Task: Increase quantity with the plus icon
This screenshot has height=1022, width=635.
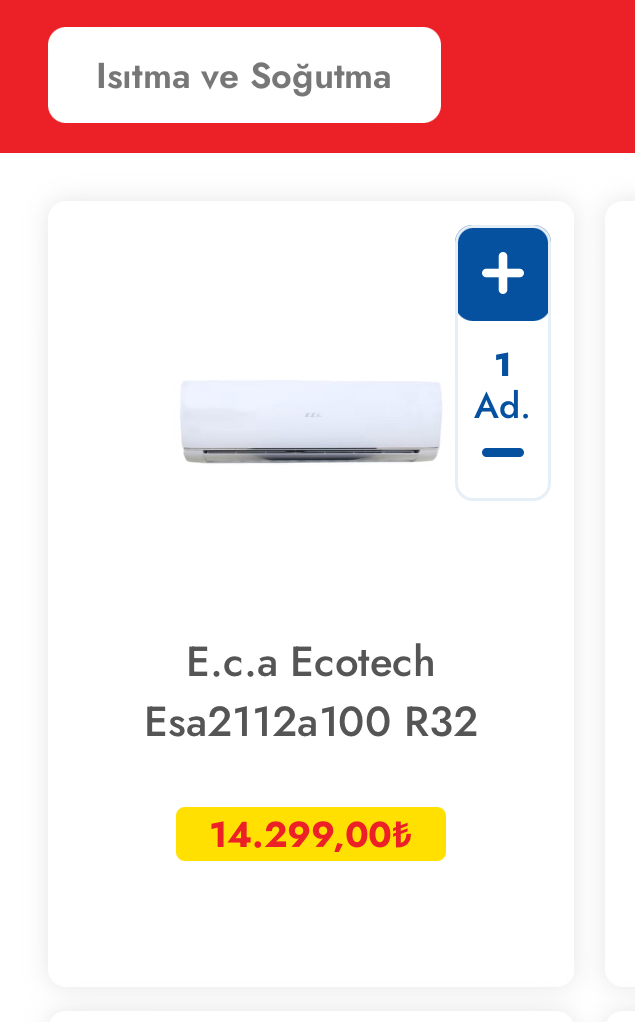Action: (503, 274)
